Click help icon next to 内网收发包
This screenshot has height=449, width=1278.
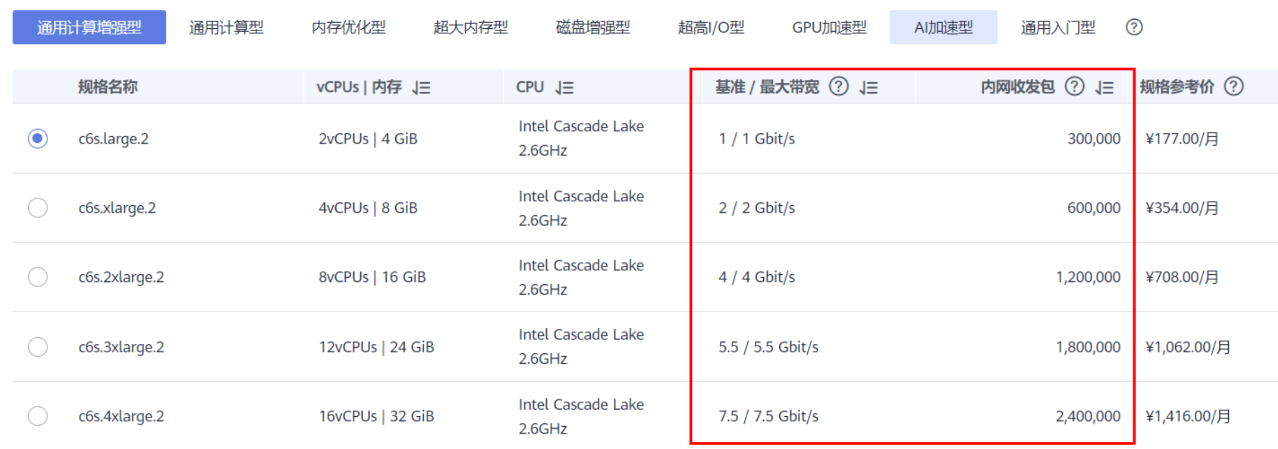coord(1075,87)
